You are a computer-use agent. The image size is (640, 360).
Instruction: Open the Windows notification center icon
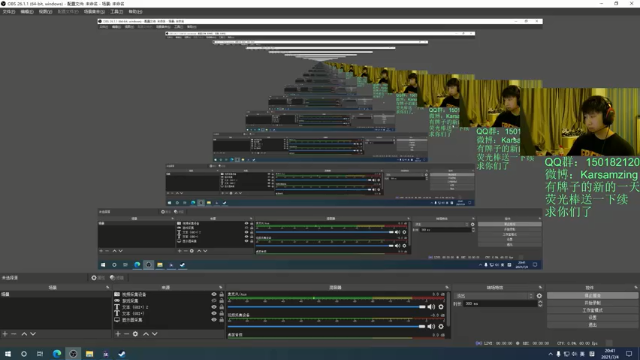pyautogui.click(x=629, y=353)
